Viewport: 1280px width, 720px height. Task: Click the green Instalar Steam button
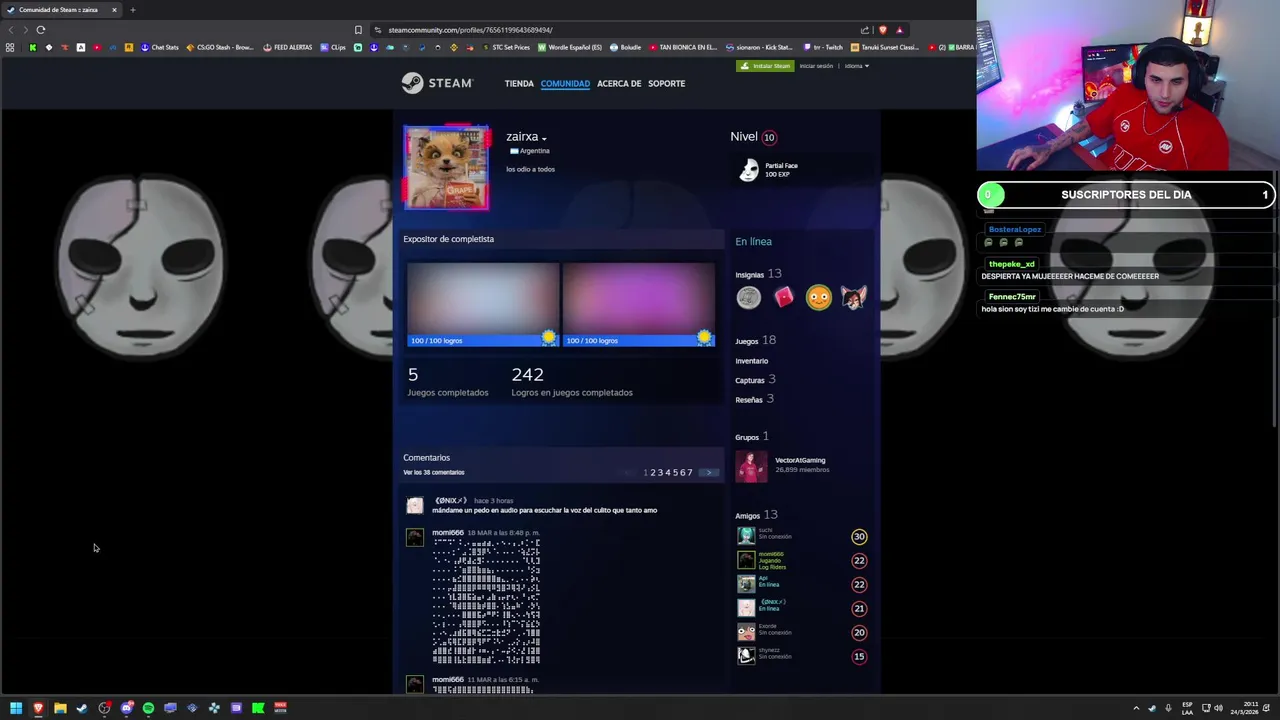[x=765, y=66]
